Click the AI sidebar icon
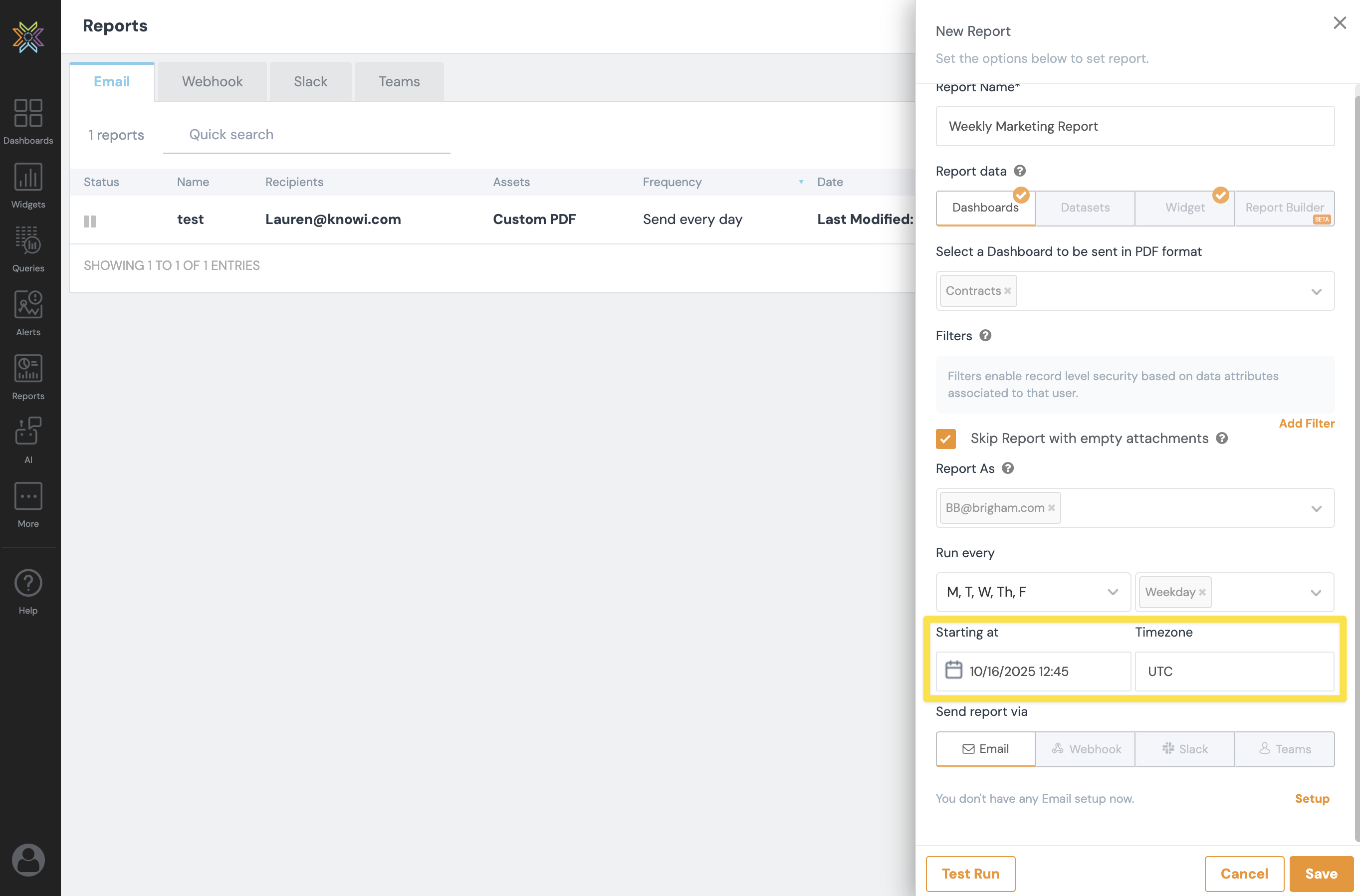Viewport: 1360px width, 896px height. point(28,440)
